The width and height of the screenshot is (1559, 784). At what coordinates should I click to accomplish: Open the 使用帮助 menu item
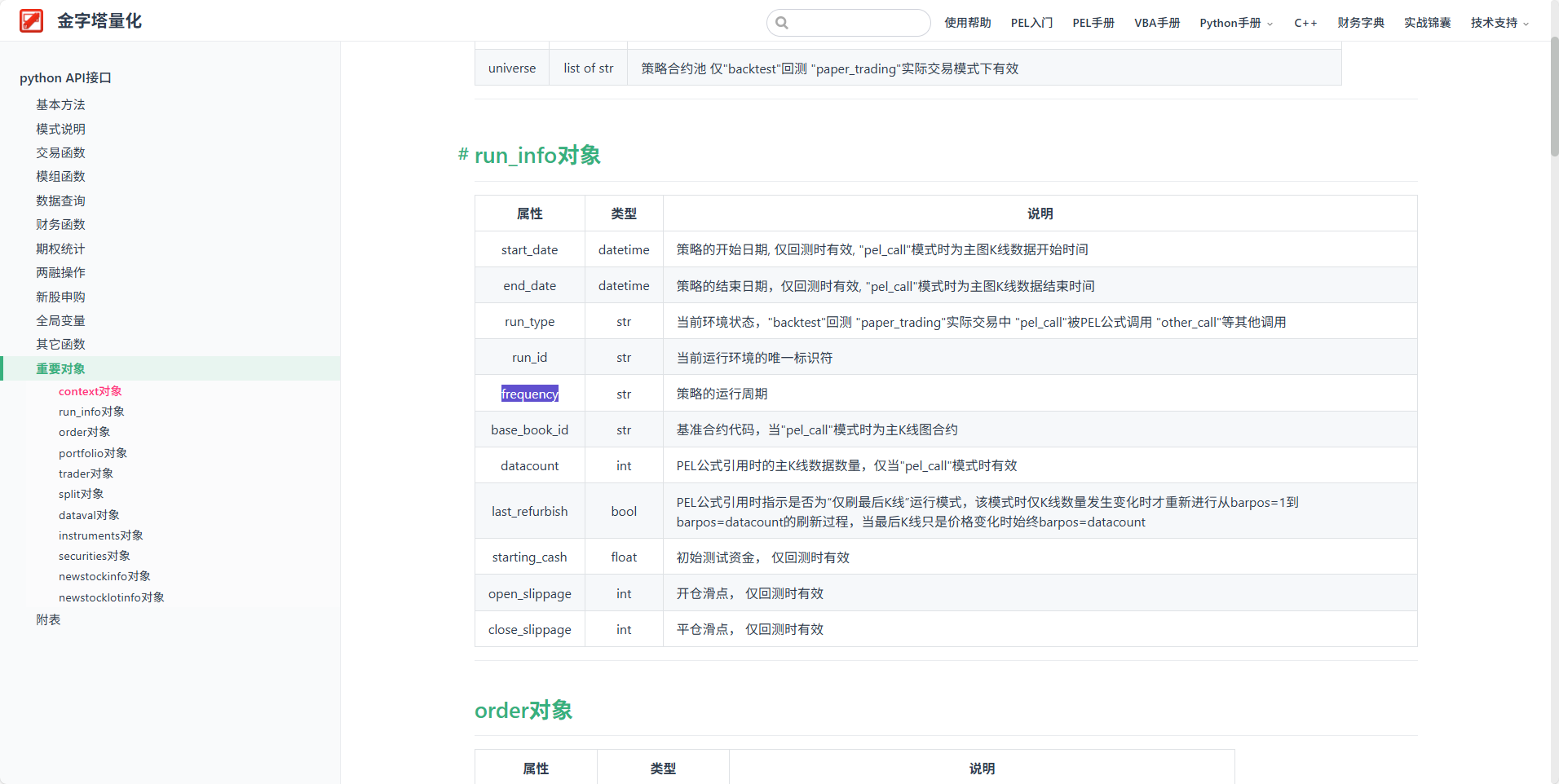(967, 23)
